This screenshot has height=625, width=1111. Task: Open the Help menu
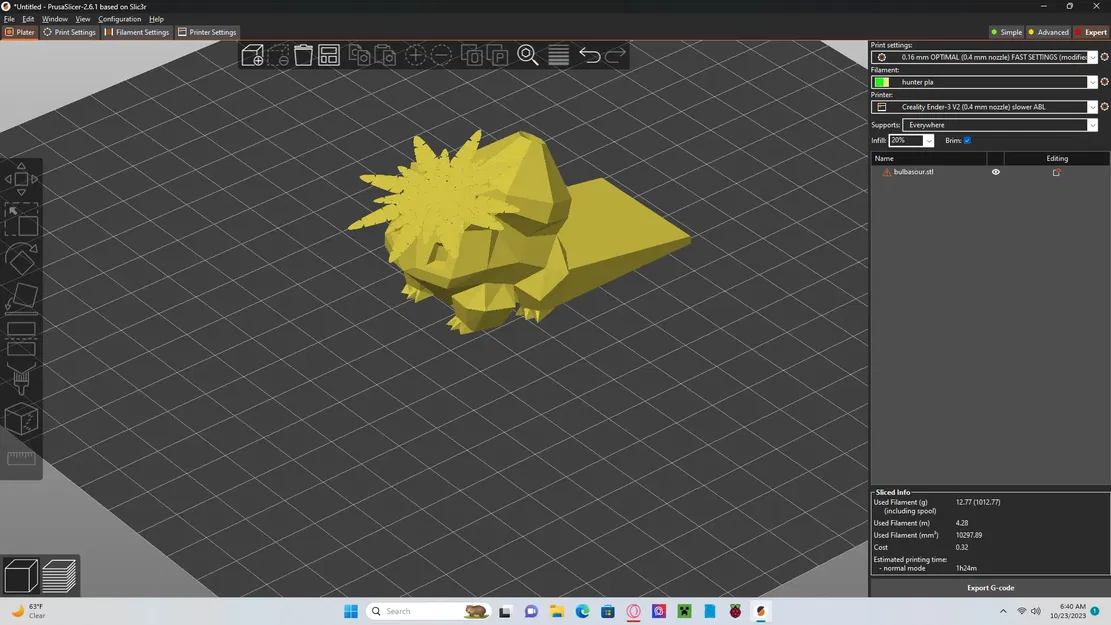point(156,19)
